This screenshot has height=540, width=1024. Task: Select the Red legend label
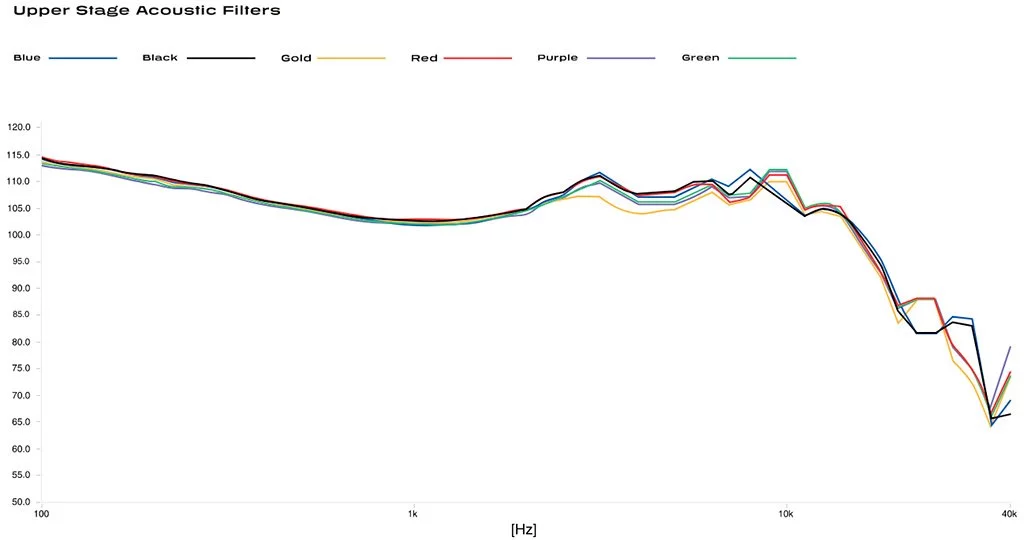(424, 58)
